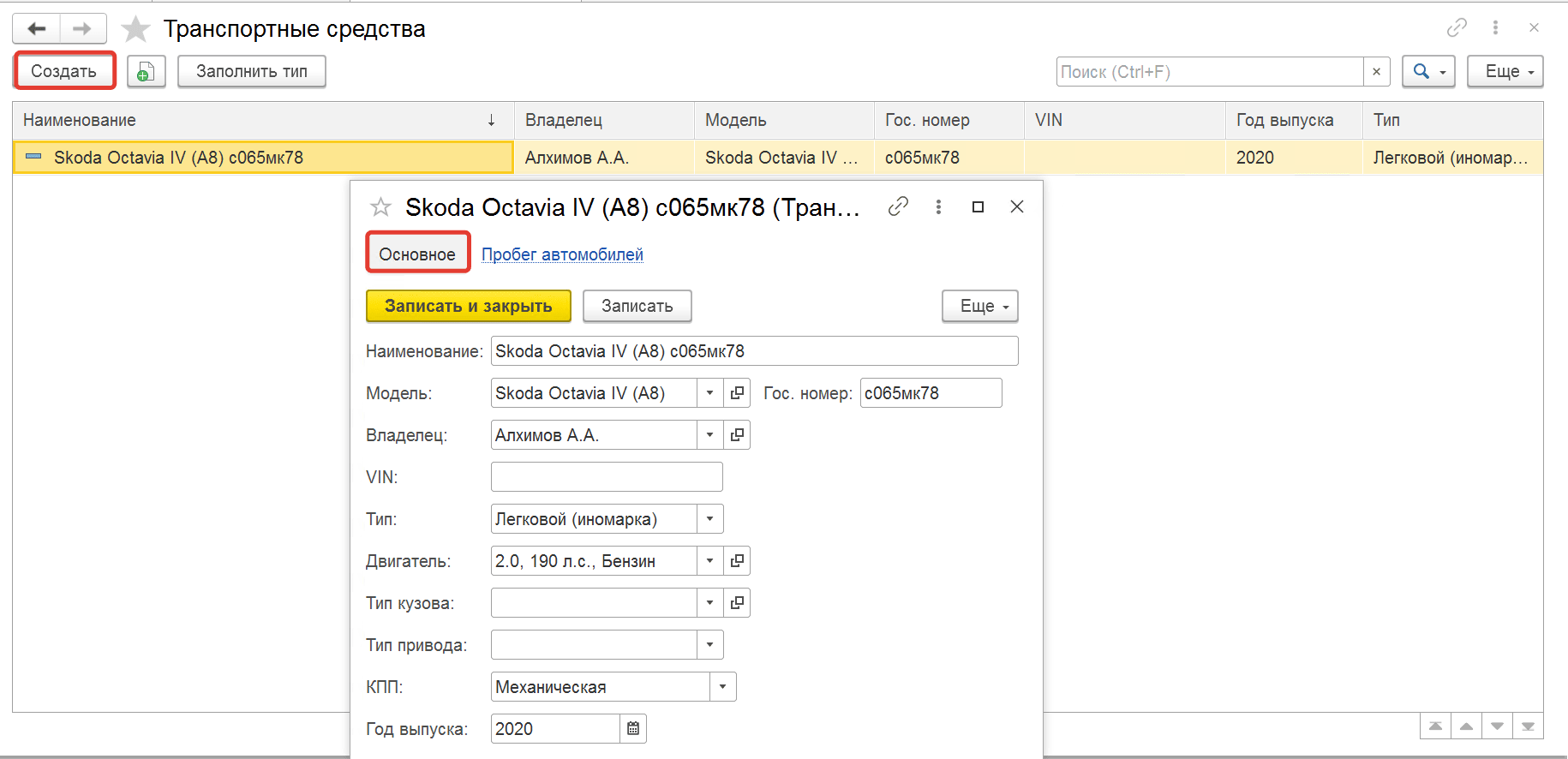Maximize the Skoda card dialog
Image resolution: width=1568 pixels, height=759 pixels.
[978, 206]
